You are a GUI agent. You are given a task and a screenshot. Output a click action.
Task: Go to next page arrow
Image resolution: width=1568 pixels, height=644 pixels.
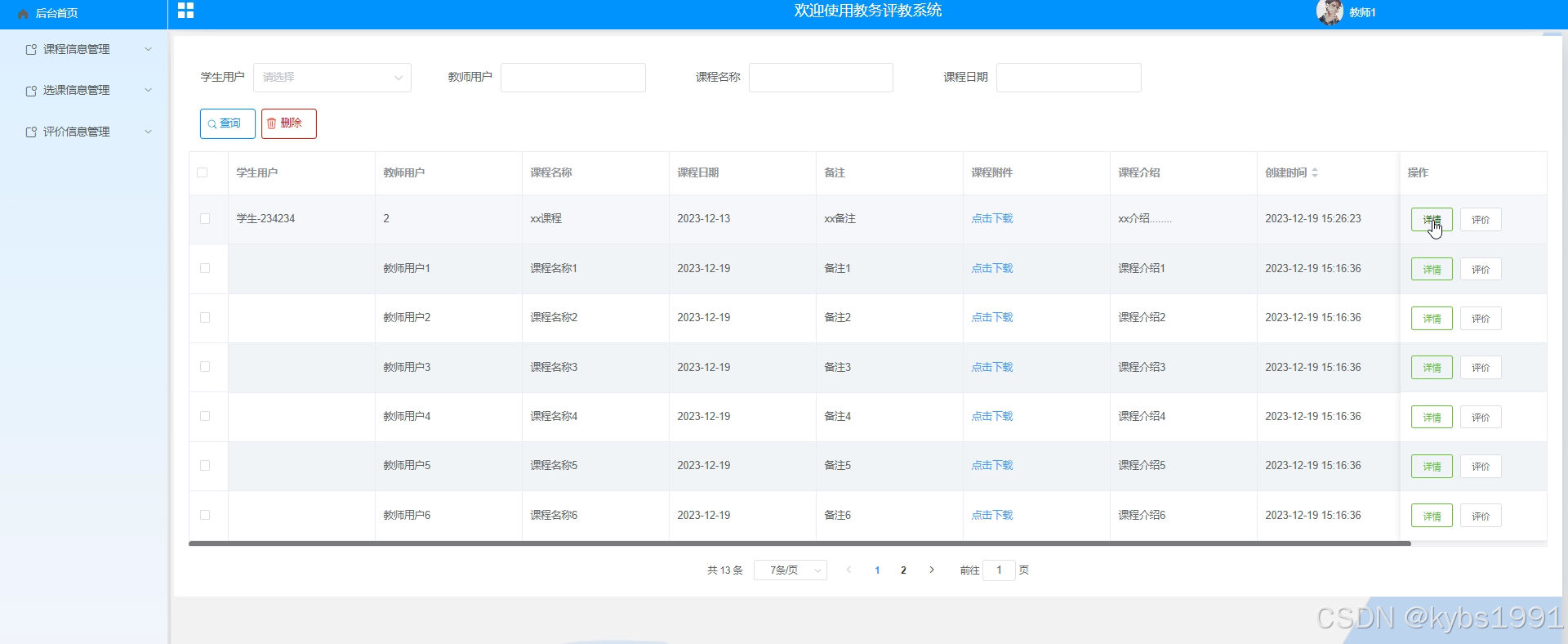(x=932, y=570)
